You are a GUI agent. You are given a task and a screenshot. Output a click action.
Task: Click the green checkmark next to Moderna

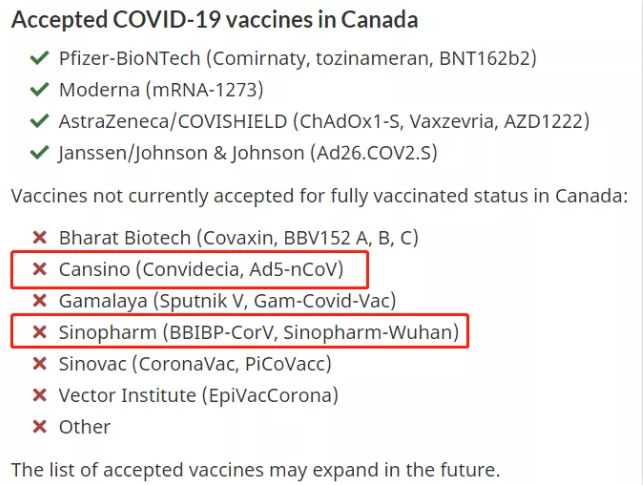pos(40,90)
